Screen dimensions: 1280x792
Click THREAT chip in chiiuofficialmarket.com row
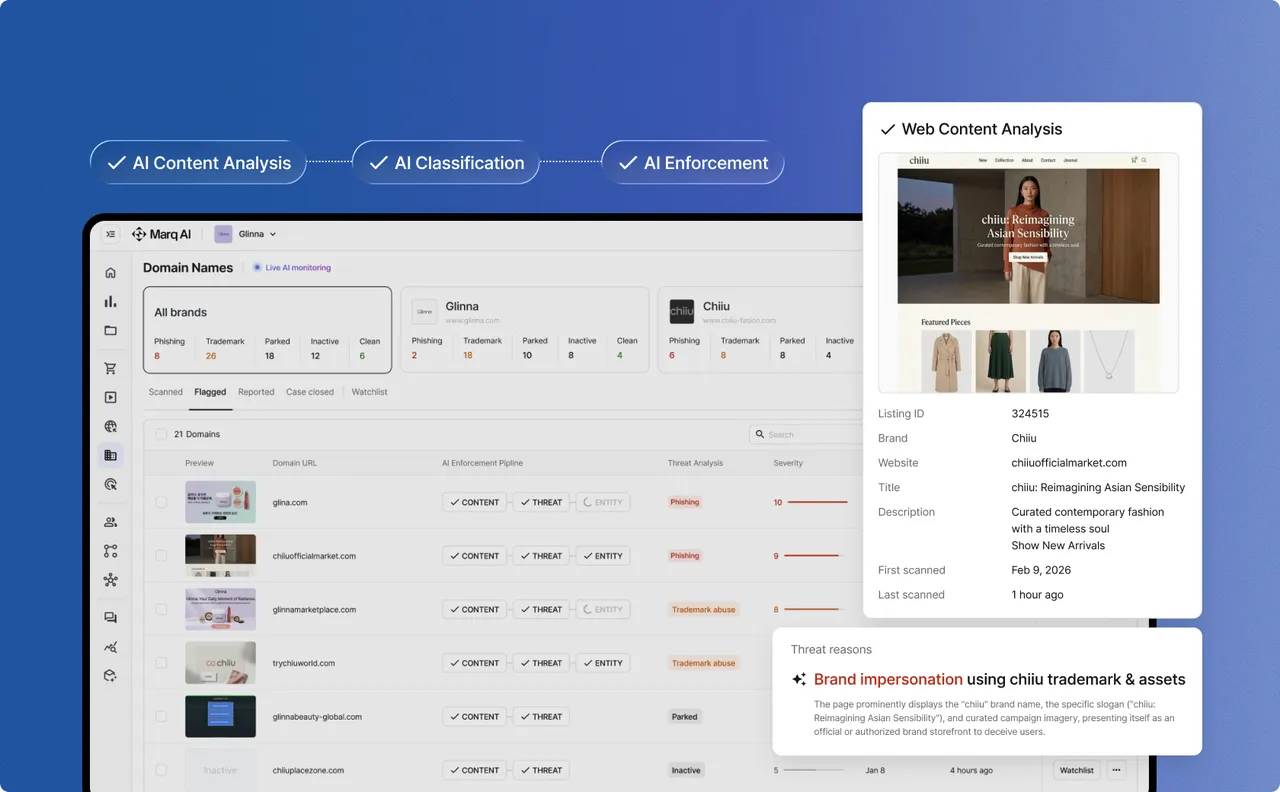click(x=542, y=556)
